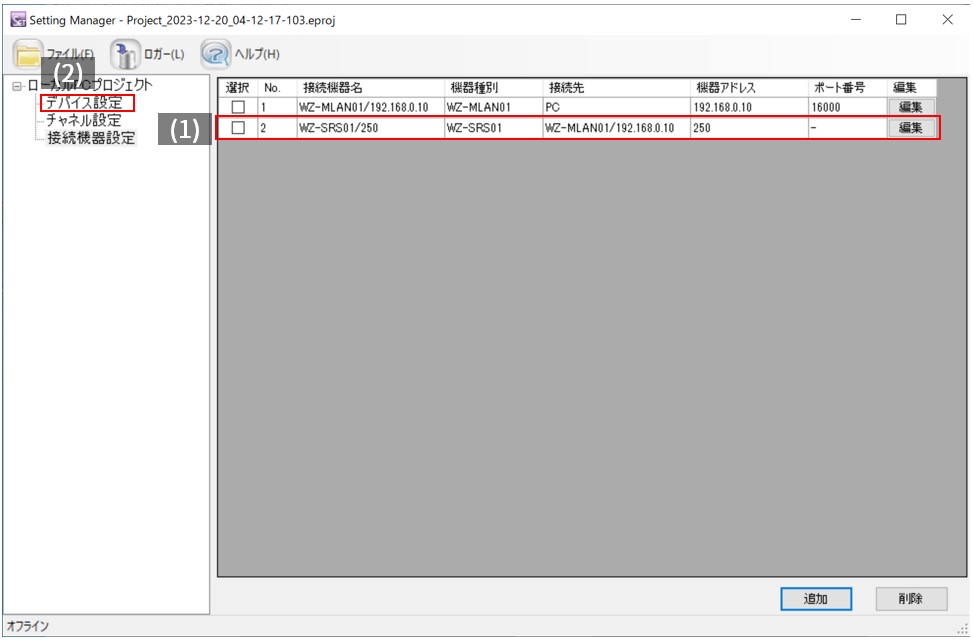Collapse the ローカルPCプロジェクト tree node
The height and width of the screenshot is (640, 973).
(x=17, y=86)
